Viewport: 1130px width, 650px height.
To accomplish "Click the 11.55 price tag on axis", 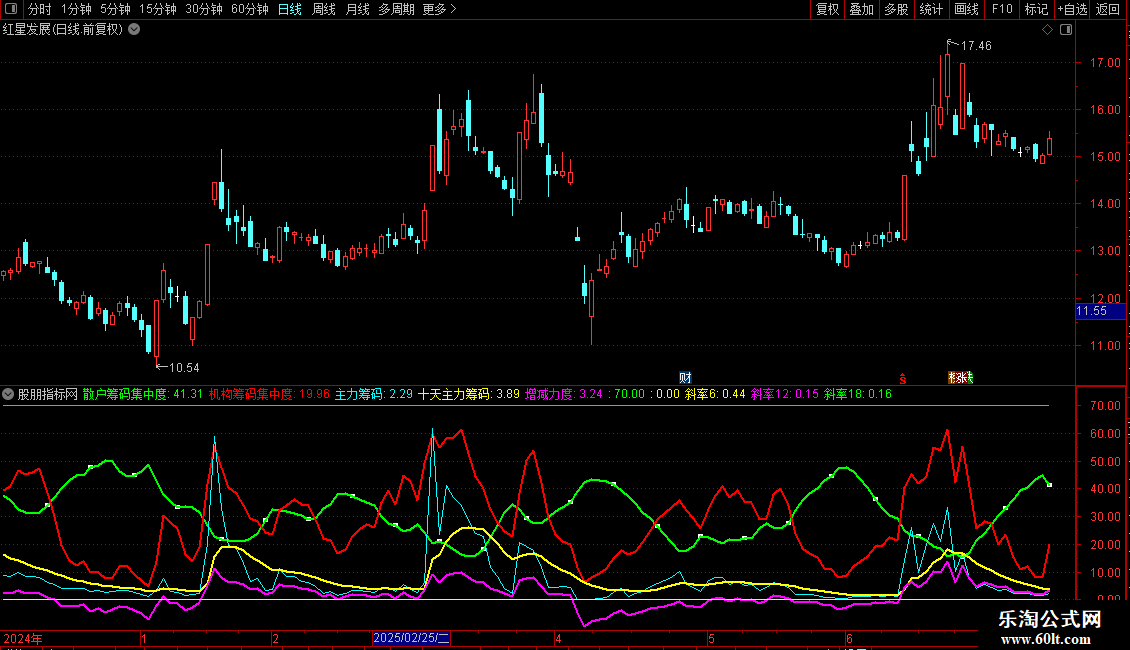I will (x=1100, y=311).
